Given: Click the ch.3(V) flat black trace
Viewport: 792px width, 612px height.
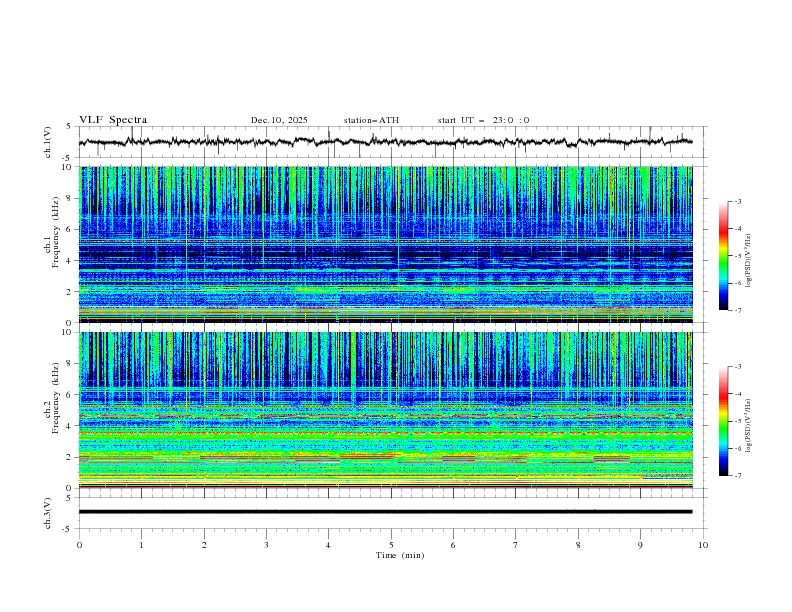Looking at the screenshot, I should click(385, 512).
